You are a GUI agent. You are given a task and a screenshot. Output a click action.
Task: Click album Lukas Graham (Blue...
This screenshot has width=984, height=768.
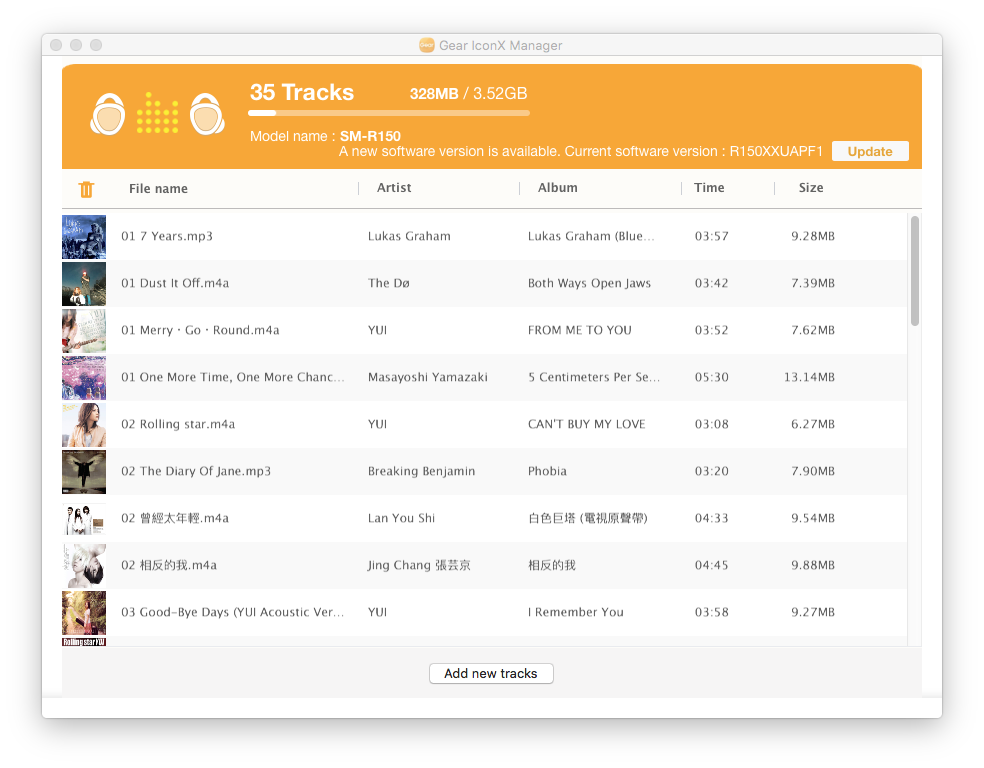(x=591, y=236)
